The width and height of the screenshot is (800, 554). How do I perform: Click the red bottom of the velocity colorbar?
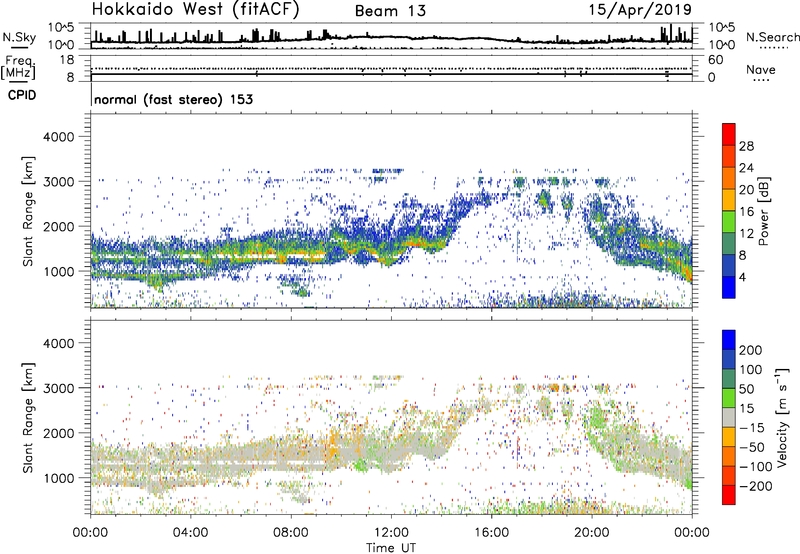tap(729, 495)
